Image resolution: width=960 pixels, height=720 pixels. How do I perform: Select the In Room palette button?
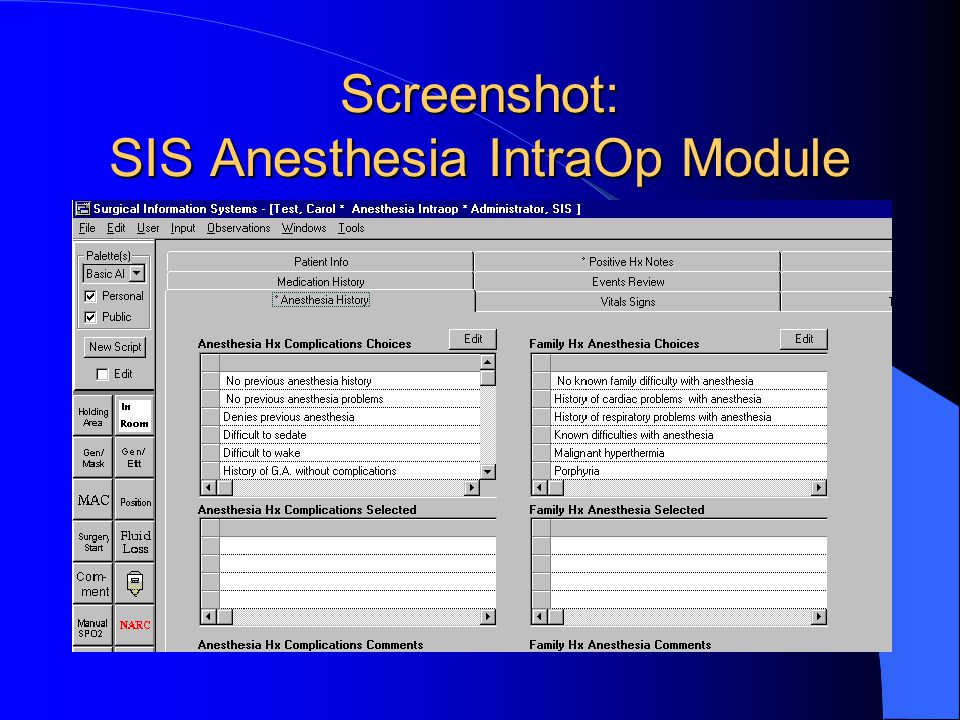click(x=134, y=415)
